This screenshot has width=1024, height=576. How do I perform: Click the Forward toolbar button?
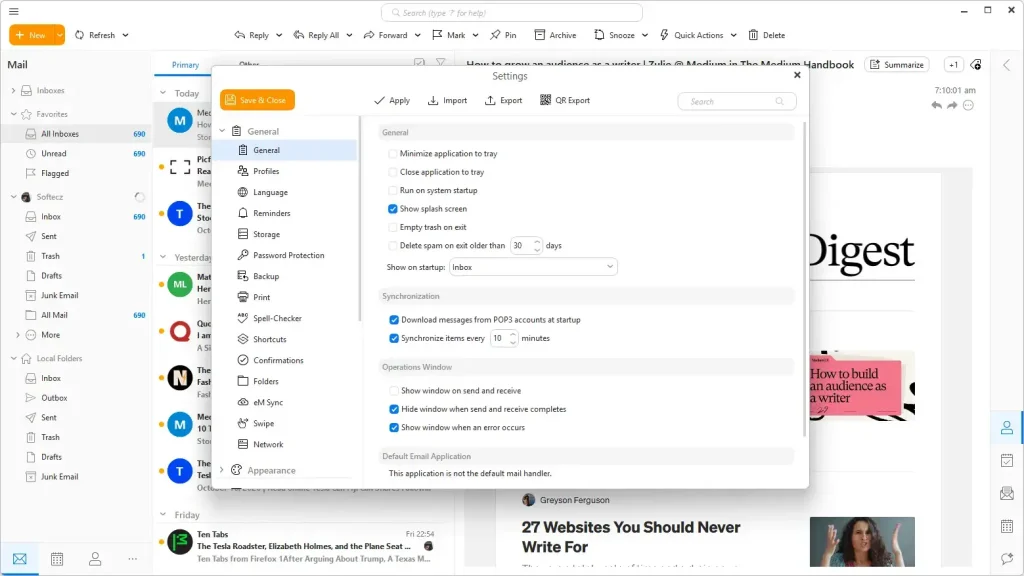pyautogui.click(x=385, y=35)
